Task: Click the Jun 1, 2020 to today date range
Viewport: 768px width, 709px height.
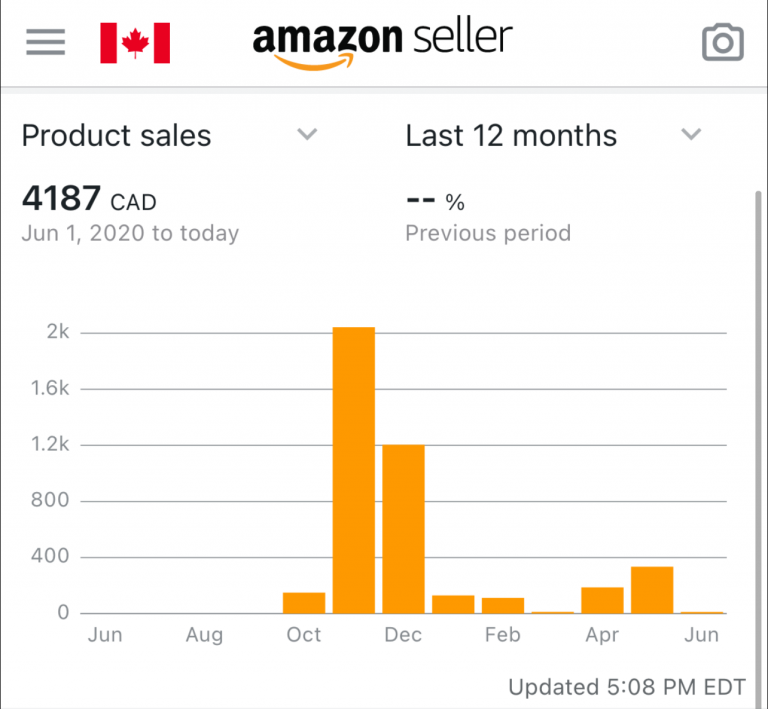Action: 130,233
